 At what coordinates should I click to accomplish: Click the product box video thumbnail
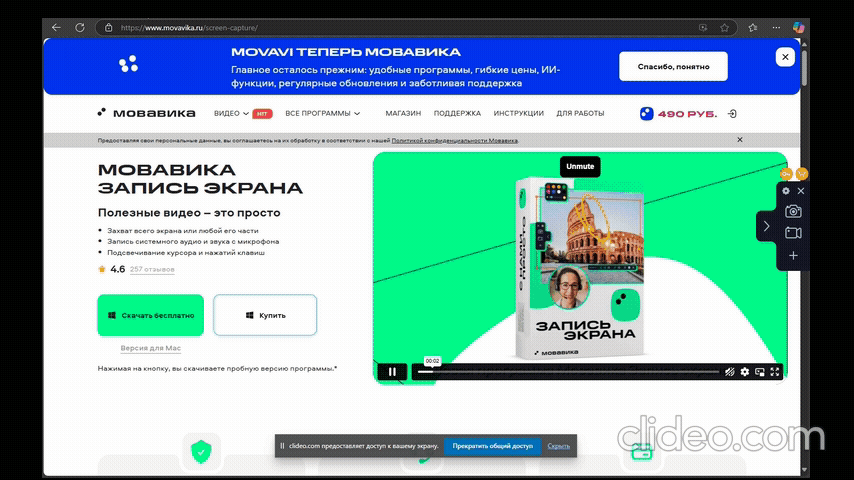click(x=580, y=267)
